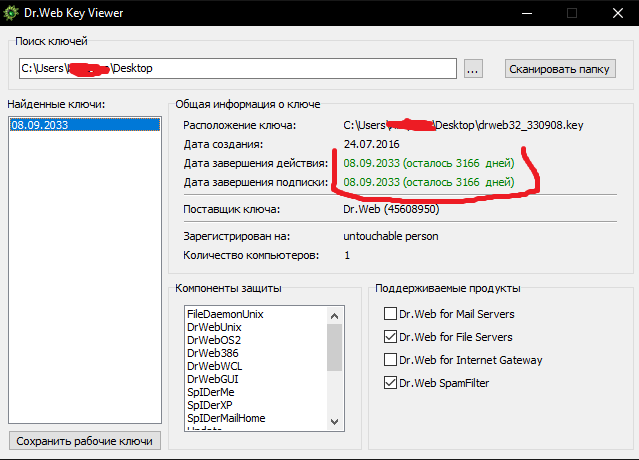Select DrWebWCL in components list
The height and width of the screenshot is (460, 639).
(214, 366)
